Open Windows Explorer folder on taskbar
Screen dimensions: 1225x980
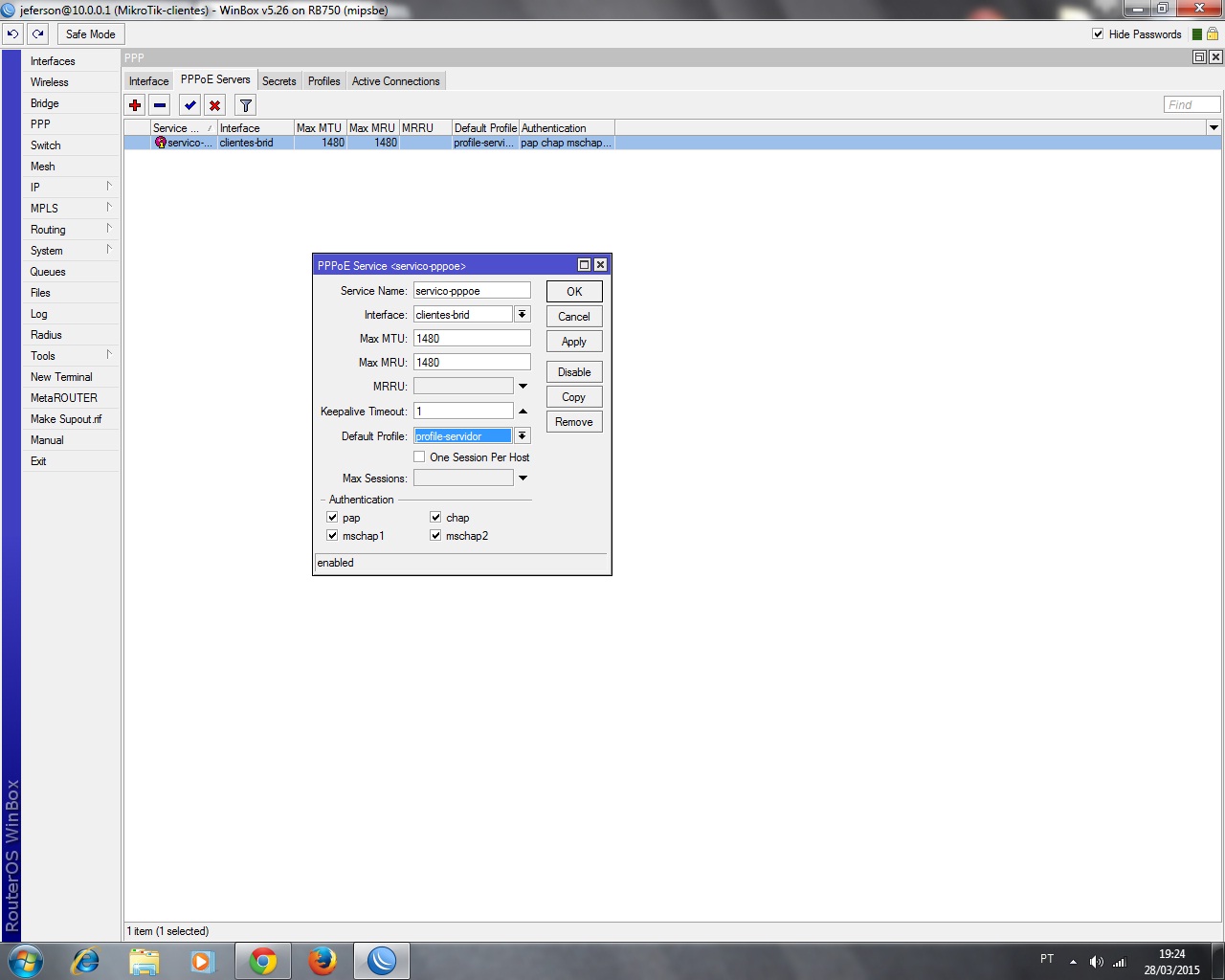144,960
